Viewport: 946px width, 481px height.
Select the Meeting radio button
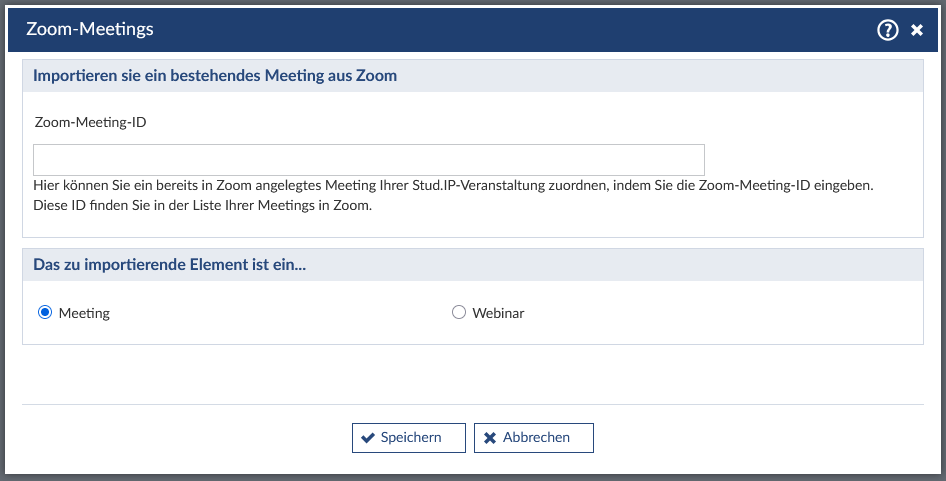[x=44, y=313]
